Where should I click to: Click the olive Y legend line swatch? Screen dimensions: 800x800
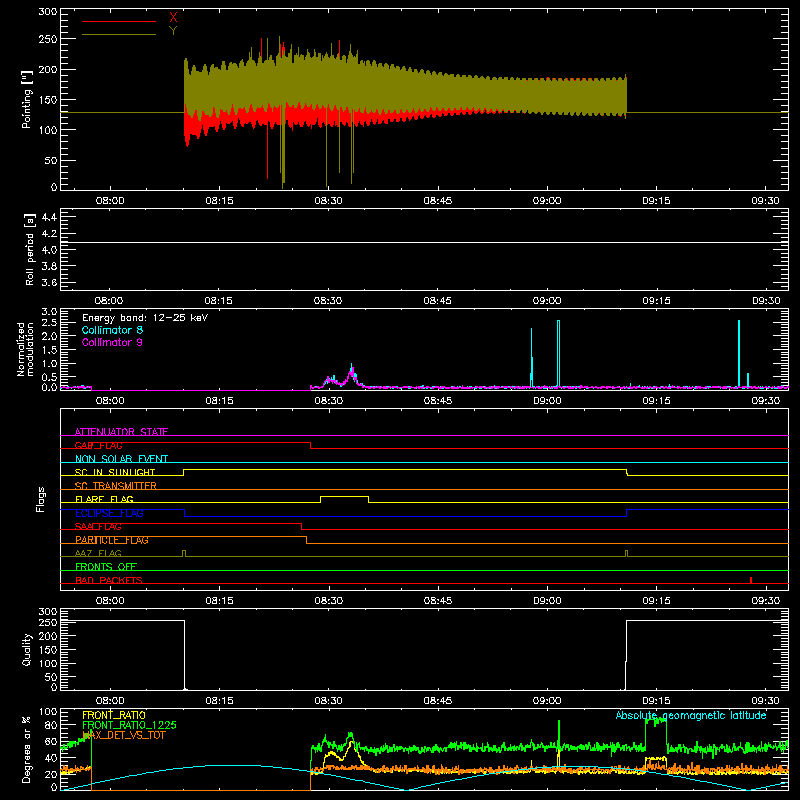(x=119, y=34)
